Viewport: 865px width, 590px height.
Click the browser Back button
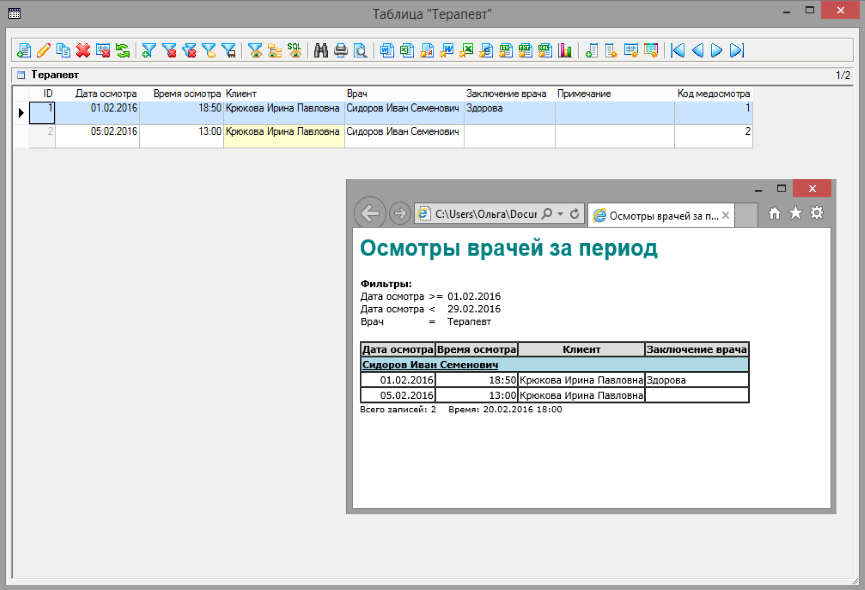point(370,213)
